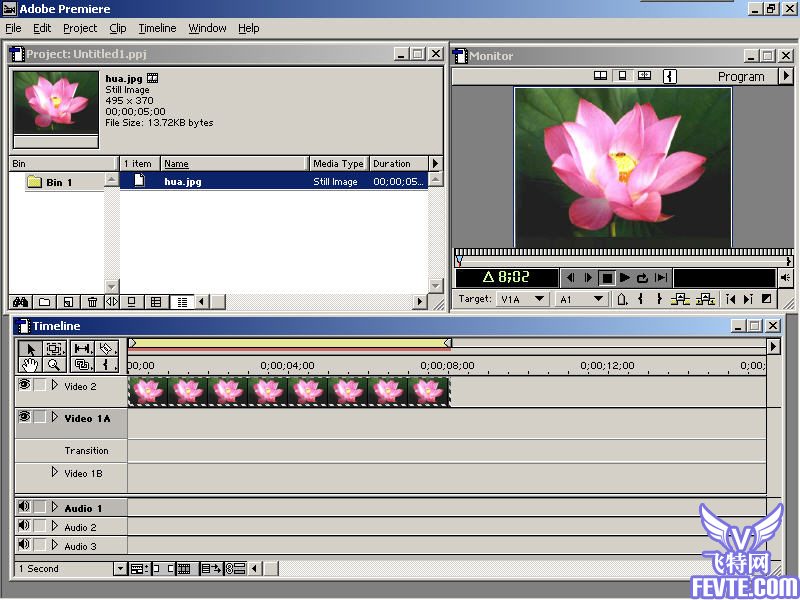Screen dimensions: 800x600
Task: Create a new bin with folder icon
Action: pyautogui.click(x=44, y=301)
